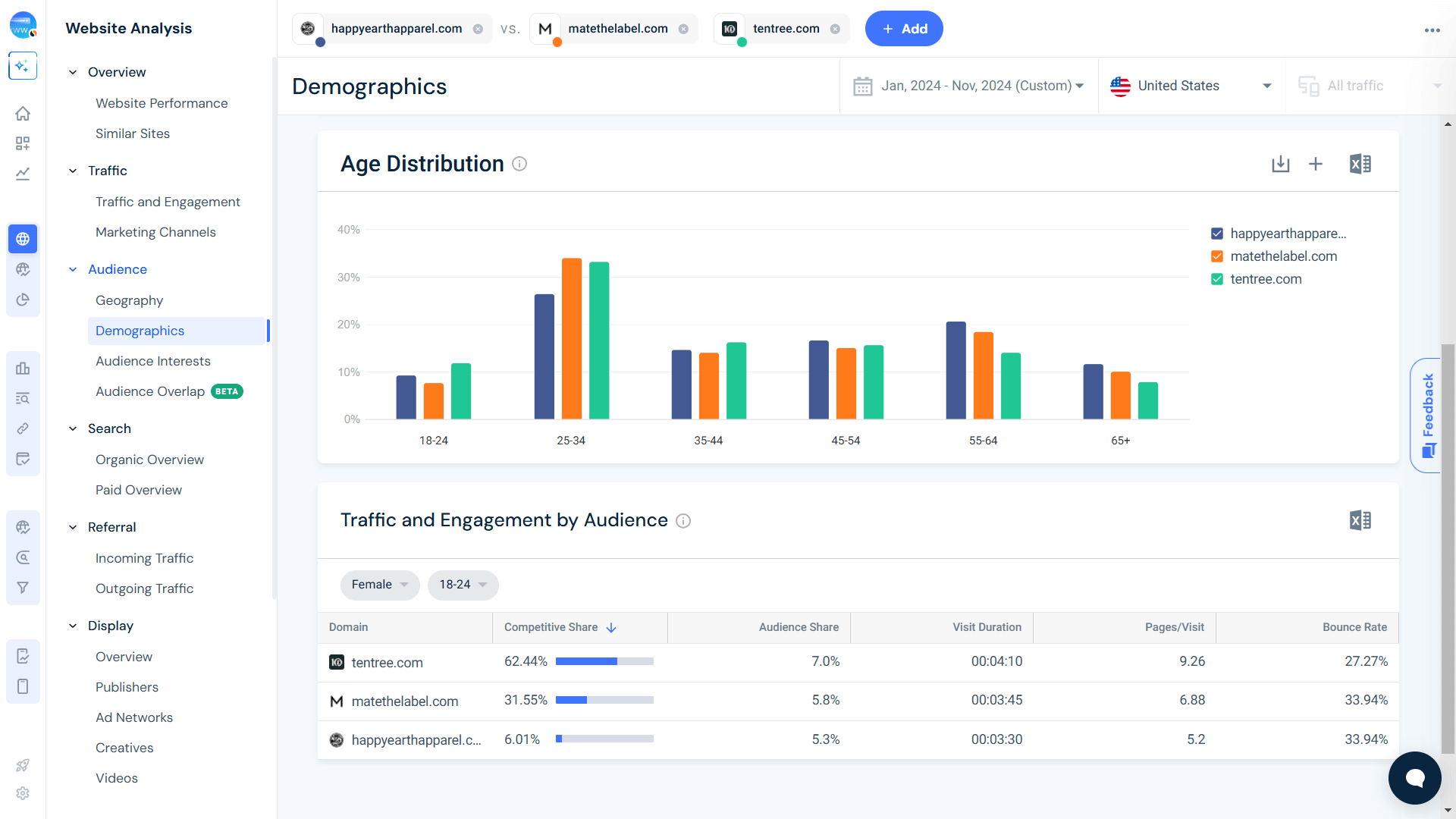Toggle matethelabel.com legend checkbox
This screenshot has width=1456, height=819.
pos(1217,256)
